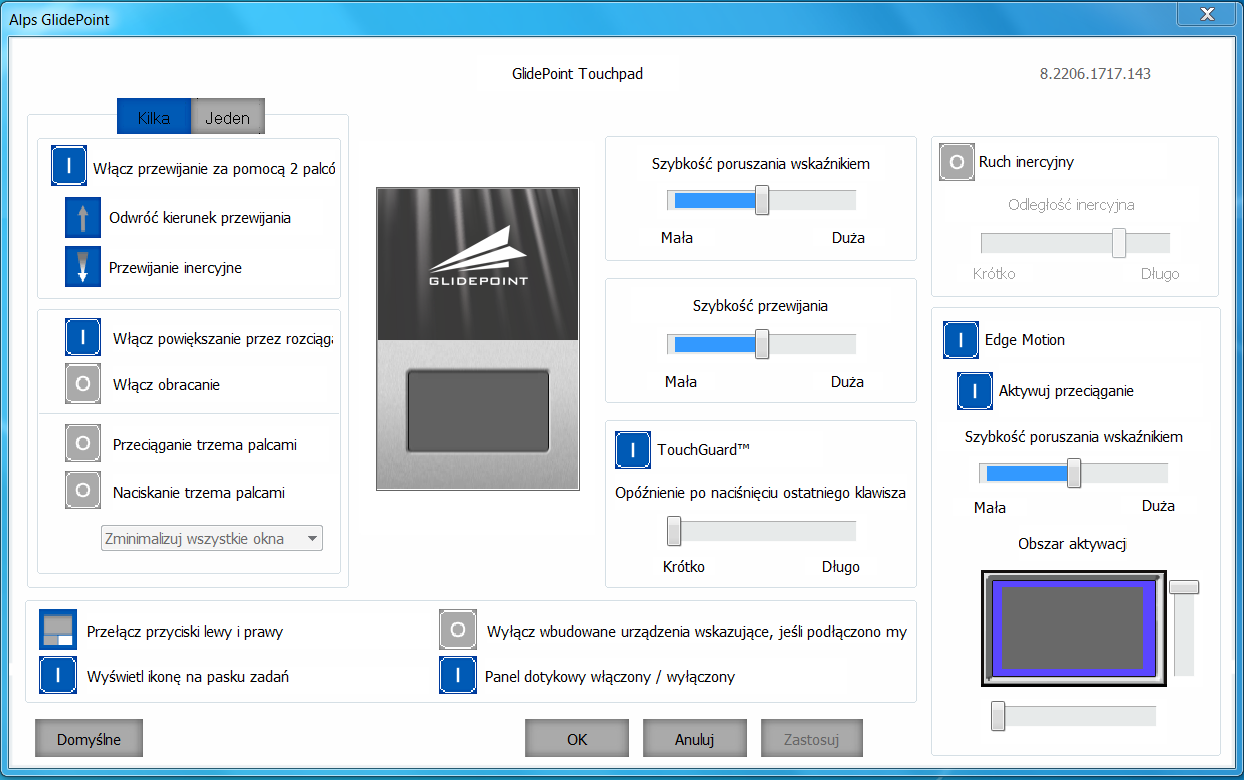Click the Naciskanie trzema palcami label
The image size is (1244, 780).
tap(199, 492)
